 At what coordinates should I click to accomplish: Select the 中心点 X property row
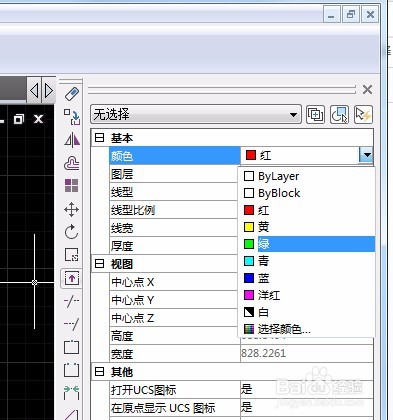coord(173,282)
